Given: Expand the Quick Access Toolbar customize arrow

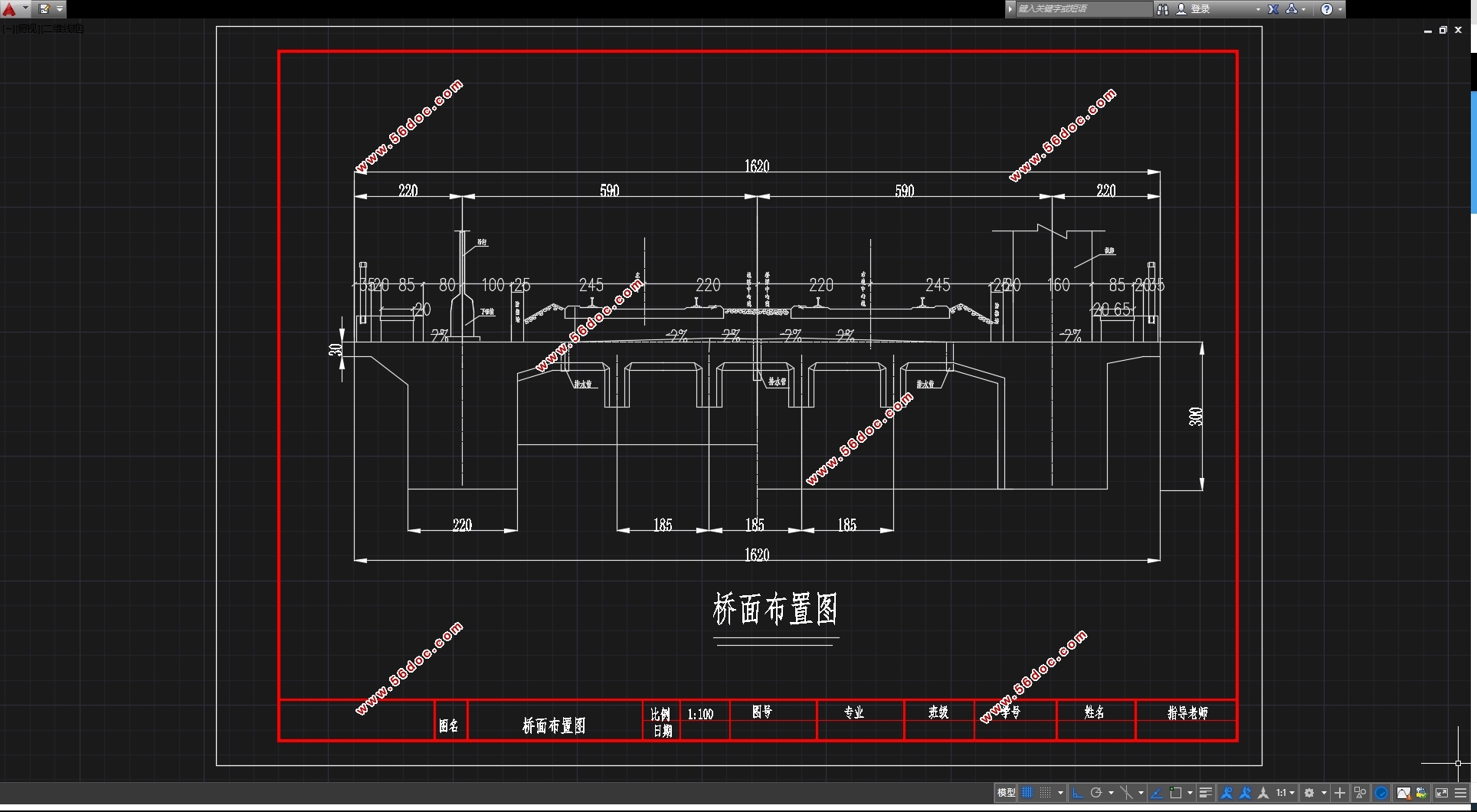Looking at the screenshot, I should [x=60, y=9].
